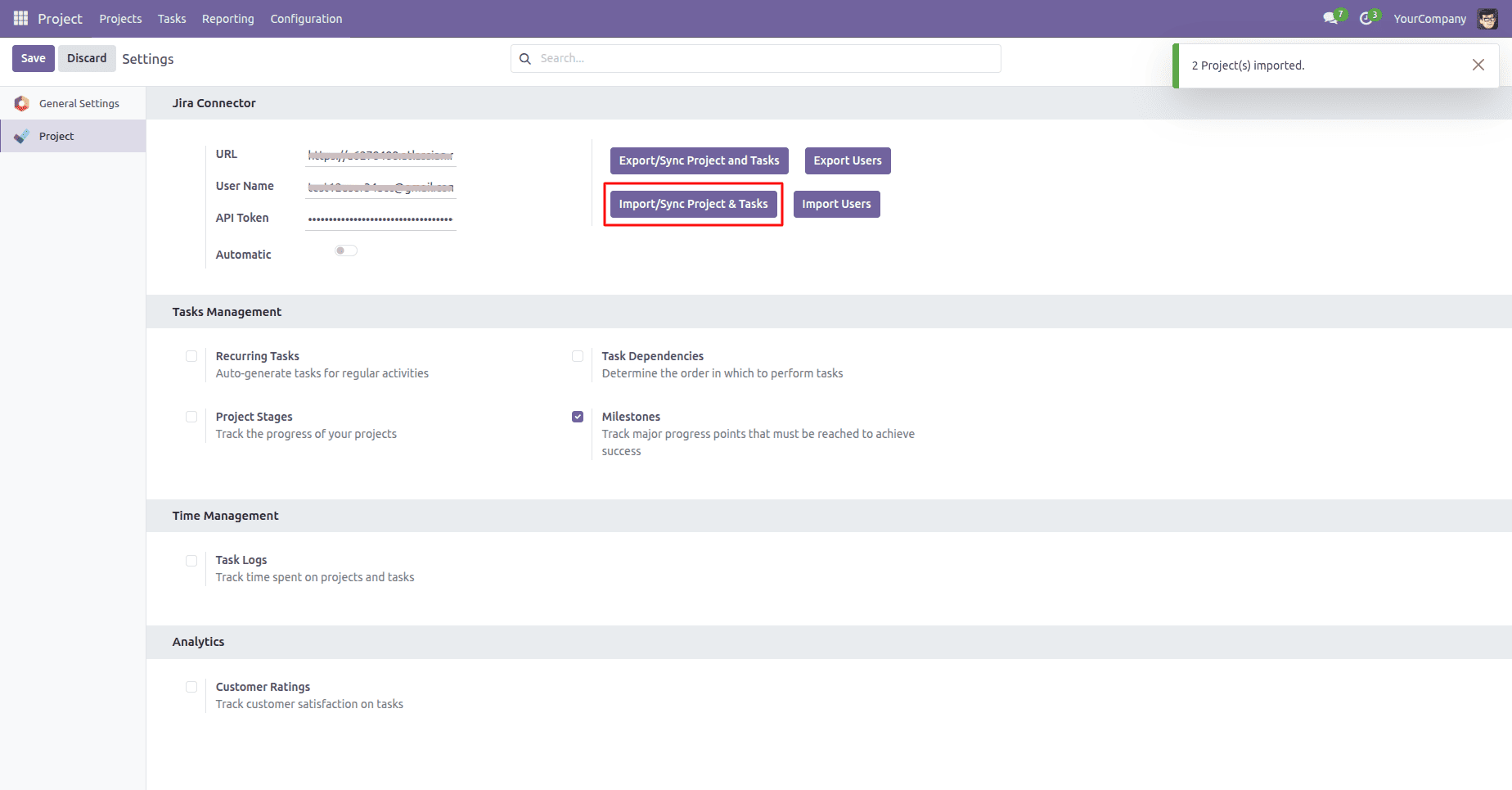Click 'Track the progress of your projects' text

[306, 434]
